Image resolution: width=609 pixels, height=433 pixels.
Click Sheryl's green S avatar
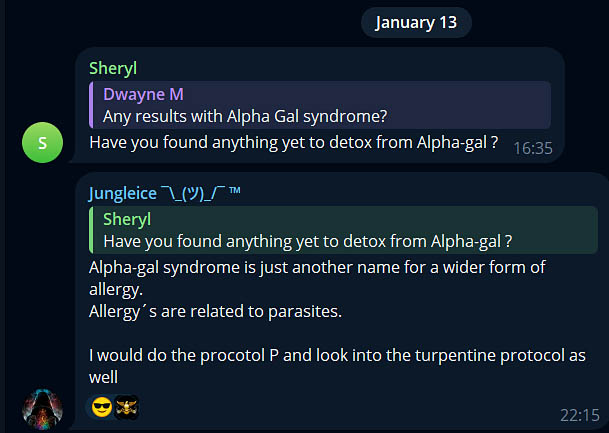[x=42, y=142]
